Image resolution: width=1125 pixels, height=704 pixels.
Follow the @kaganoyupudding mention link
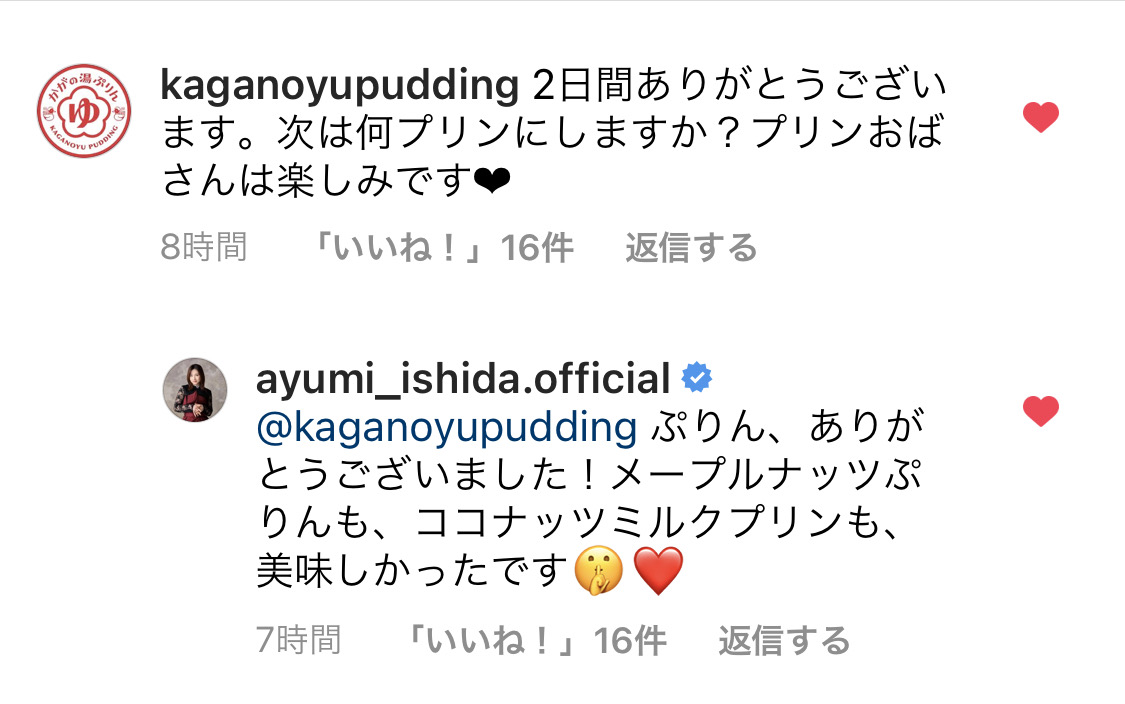click(446, 427)
